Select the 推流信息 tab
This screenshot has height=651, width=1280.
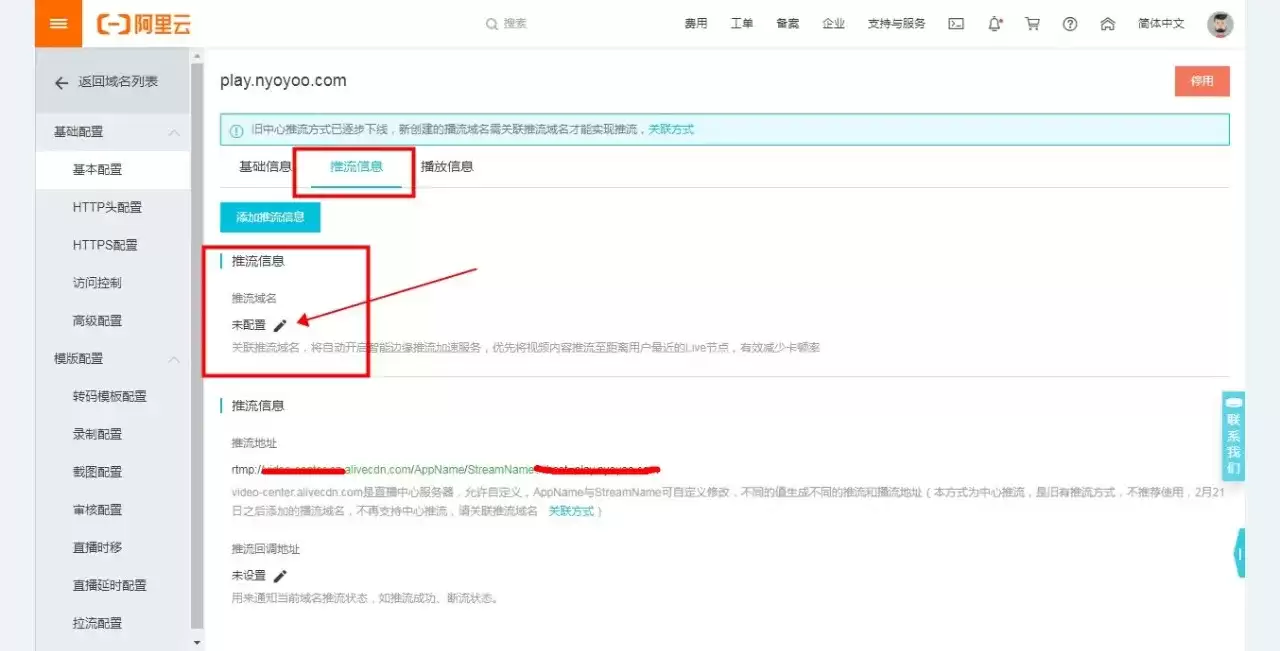[x=357, y=167]
